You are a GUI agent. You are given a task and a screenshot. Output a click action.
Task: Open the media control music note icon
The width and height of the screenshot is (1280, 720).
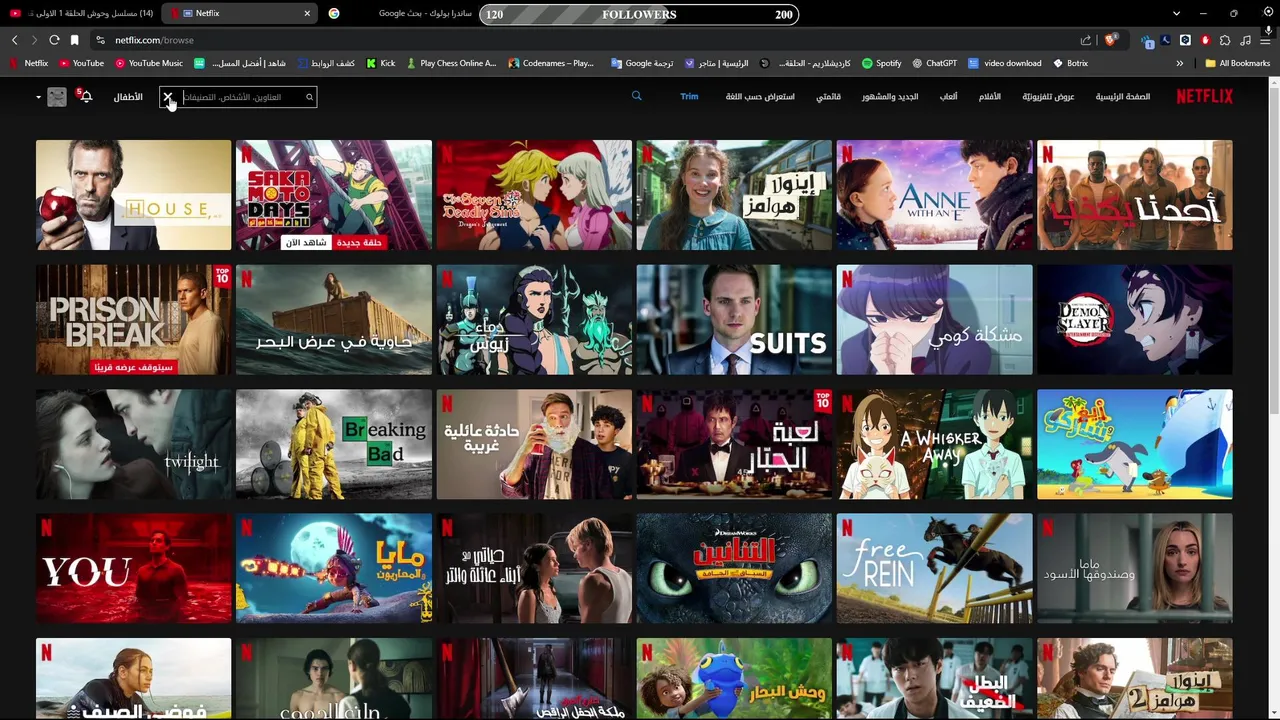(1245, 40)
